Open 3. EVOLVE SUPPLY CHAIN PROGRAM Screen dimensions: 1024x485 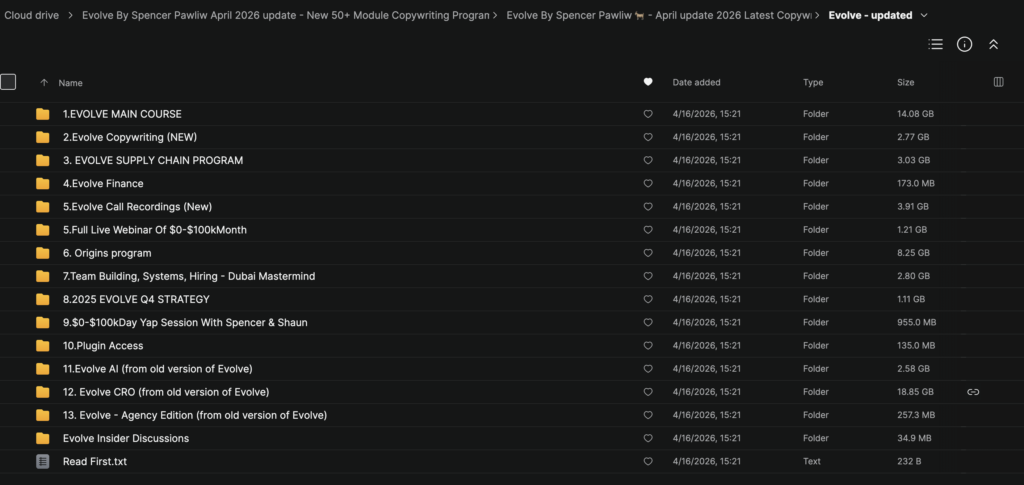153,161
